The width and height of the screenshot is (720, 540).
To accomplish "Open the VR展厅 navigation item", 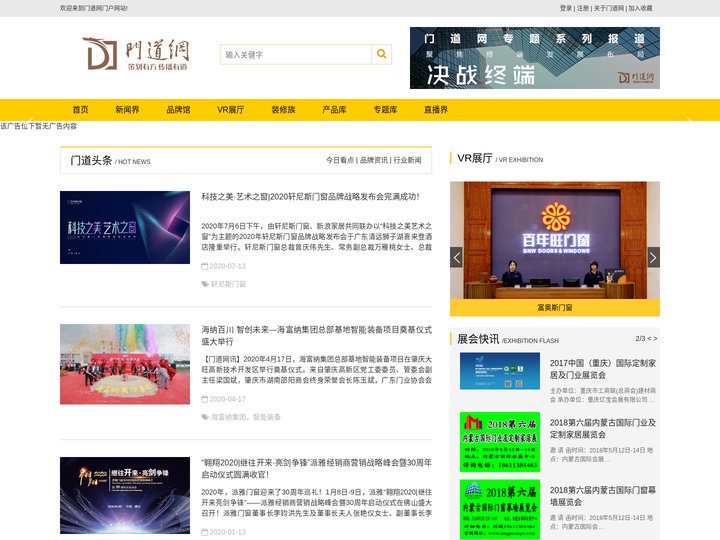I will pyautogui.click(x=231, y=110).
